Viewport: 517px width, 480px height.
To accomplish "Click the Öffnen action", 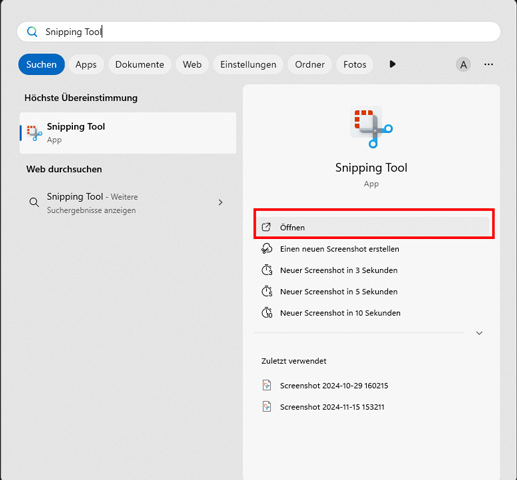I will click(x=373, y=227).
